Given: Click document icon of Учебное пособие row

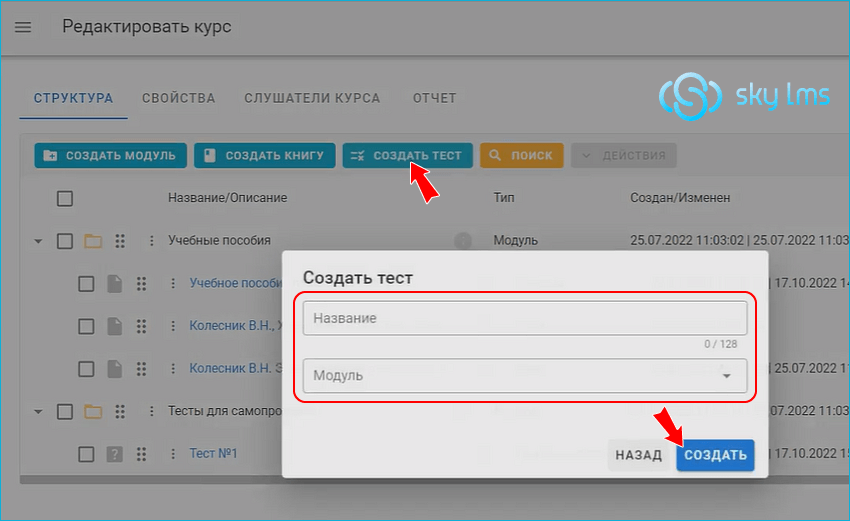Looking at the screenshot, I should click(x=114, y=284).
